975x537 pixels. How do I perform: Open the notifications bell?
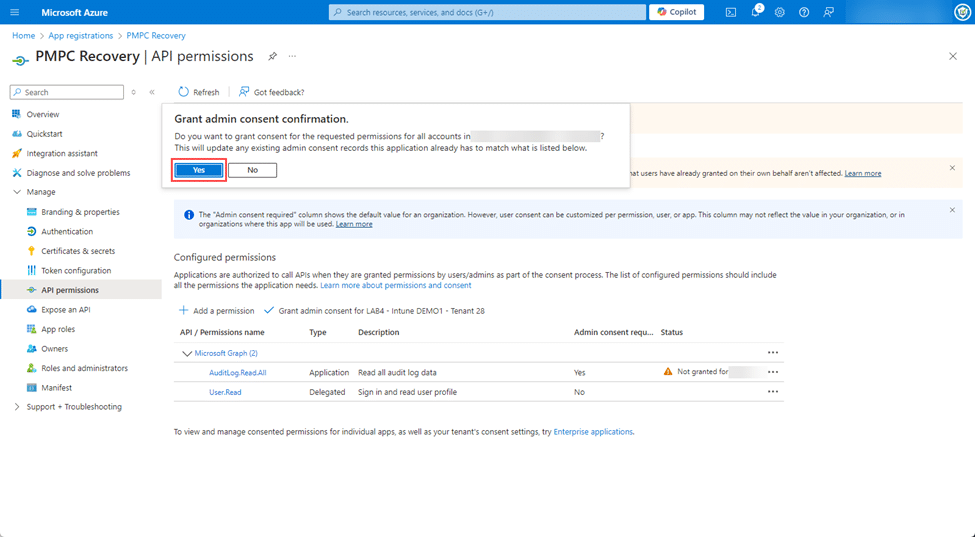[755, 12]
